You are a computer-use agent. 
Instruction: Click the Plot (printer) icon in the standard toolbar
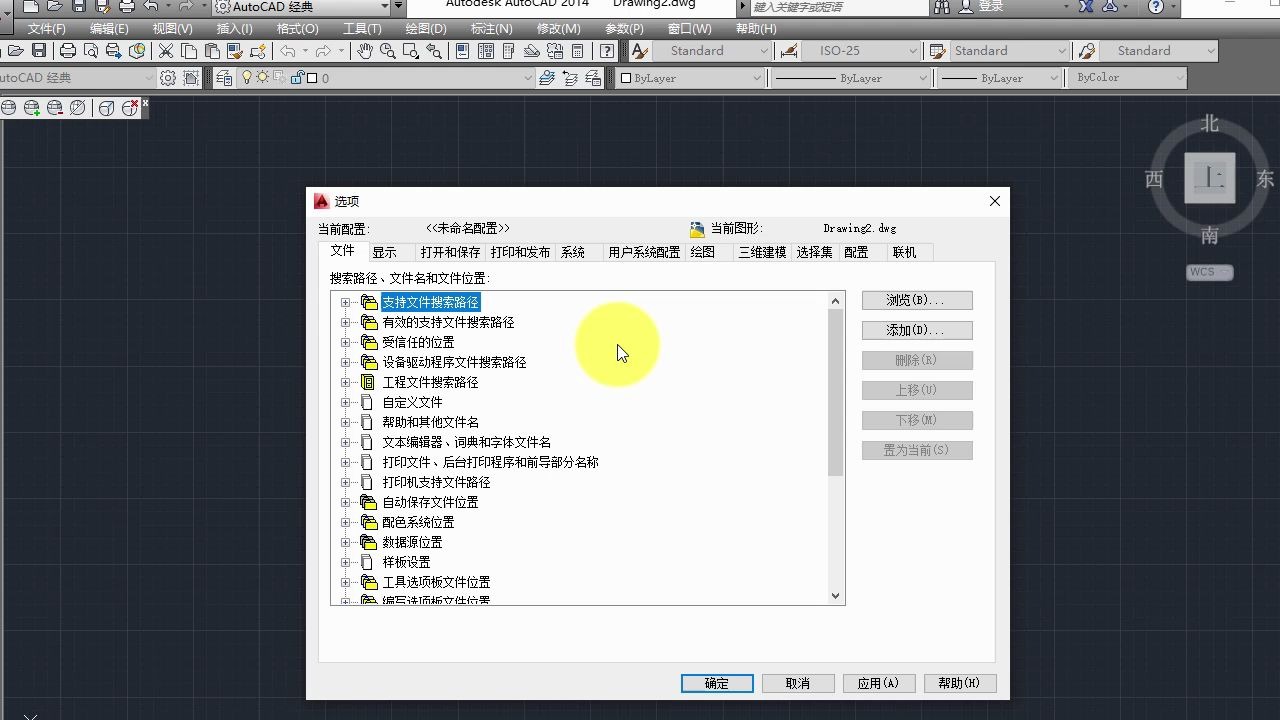[x=67, y=51]
